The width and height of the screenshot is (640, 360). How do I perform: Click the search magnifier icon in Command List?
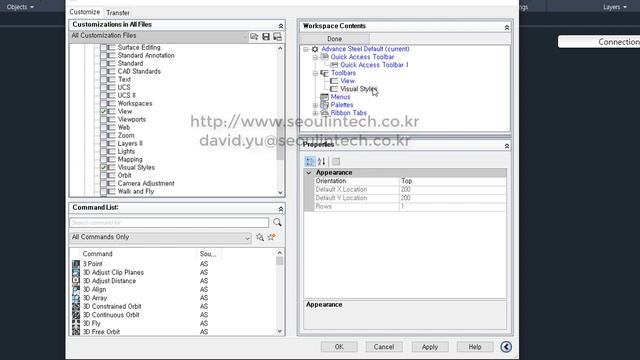click(278, 222)
